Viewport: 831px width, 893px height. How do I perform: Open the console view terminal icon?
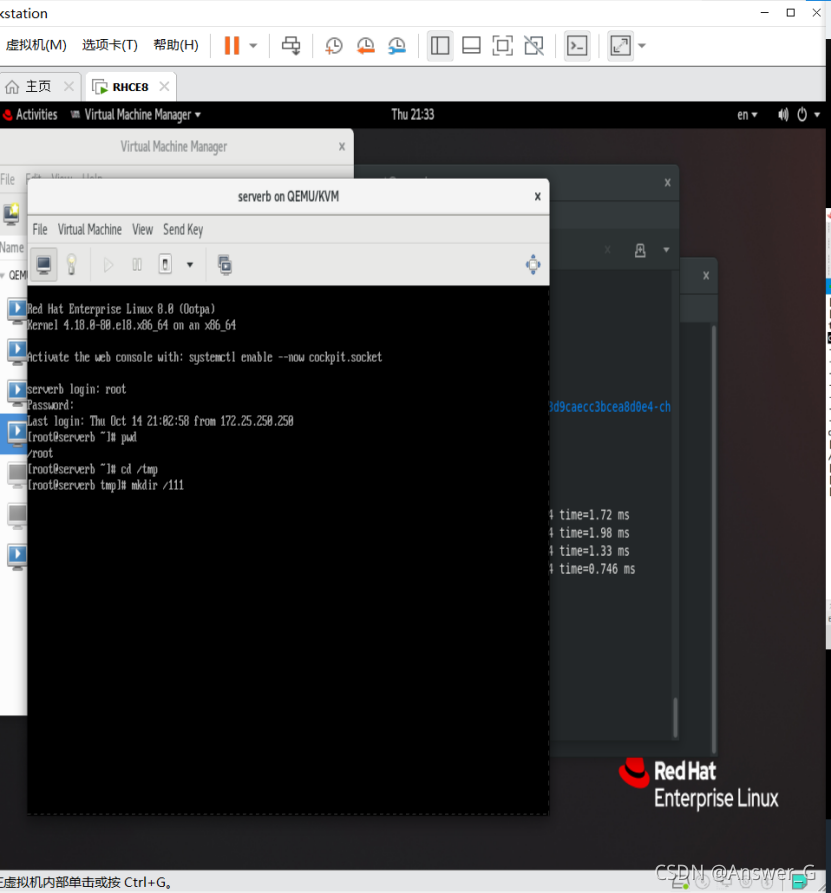point(577,46)
